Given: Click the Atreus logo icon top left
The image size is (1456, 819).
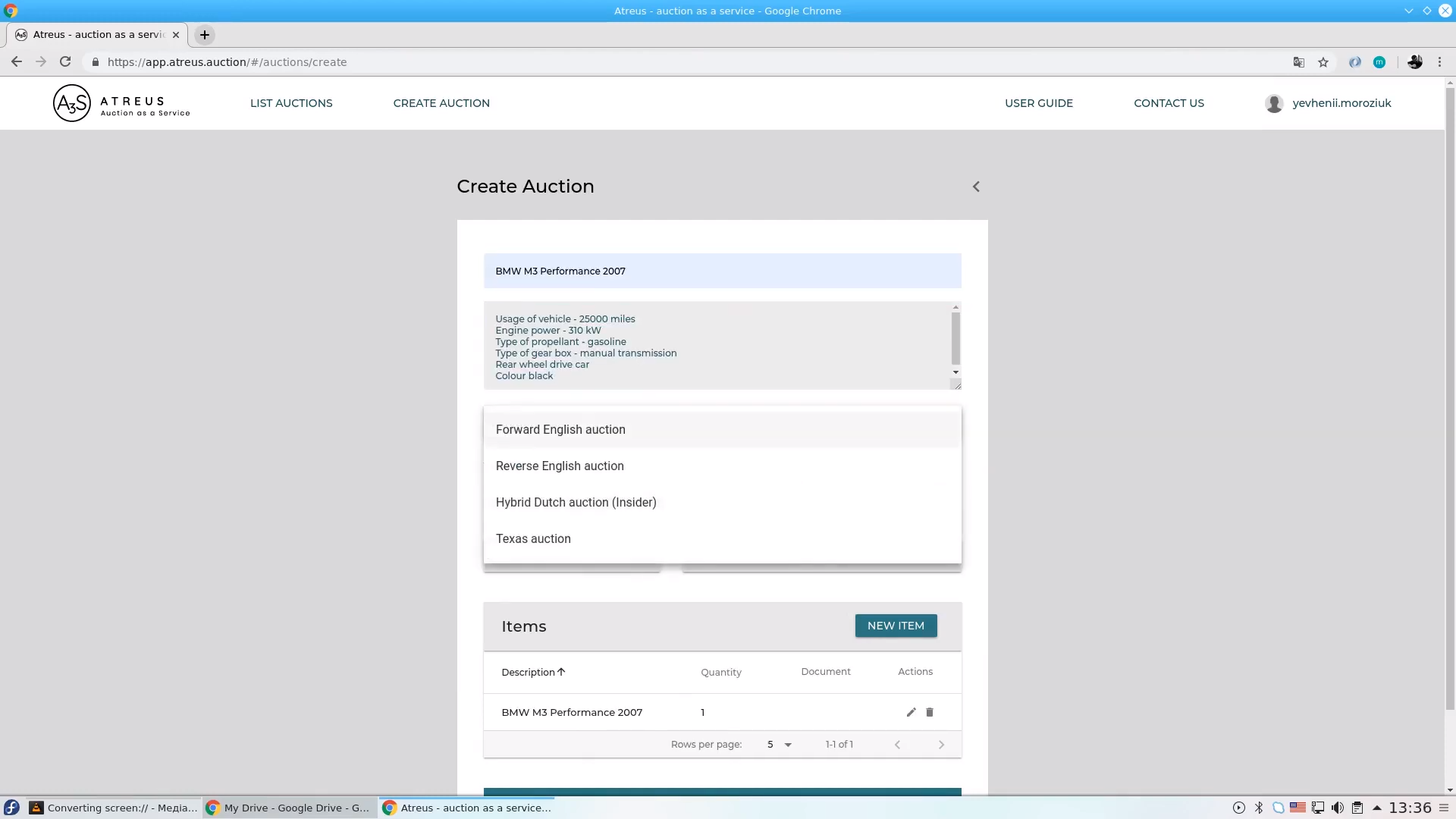Looking at the screenshot, I should 70,102.
